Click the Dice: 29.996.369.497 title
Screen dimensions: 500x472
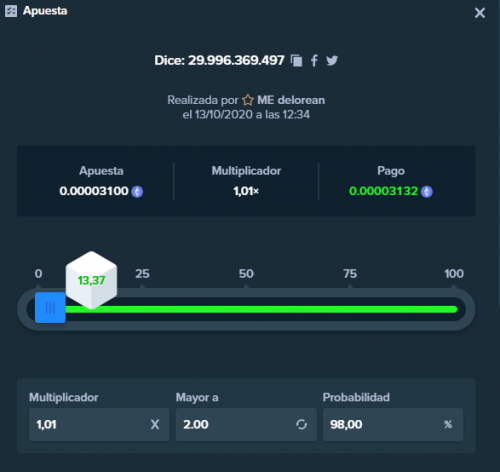219,61
